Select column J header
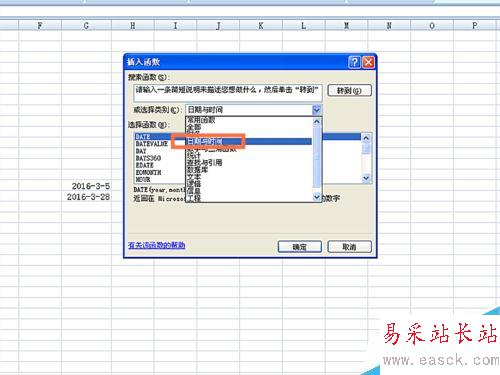Viewport: 500px width, 375px height. 218,25
